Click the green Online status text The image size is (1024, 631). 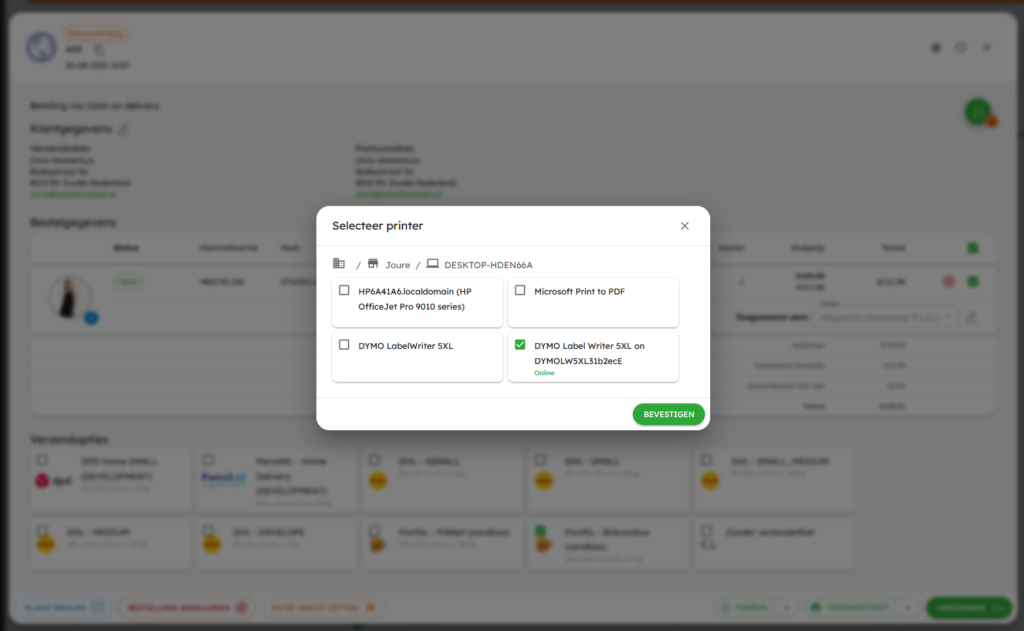click(544, 372)
